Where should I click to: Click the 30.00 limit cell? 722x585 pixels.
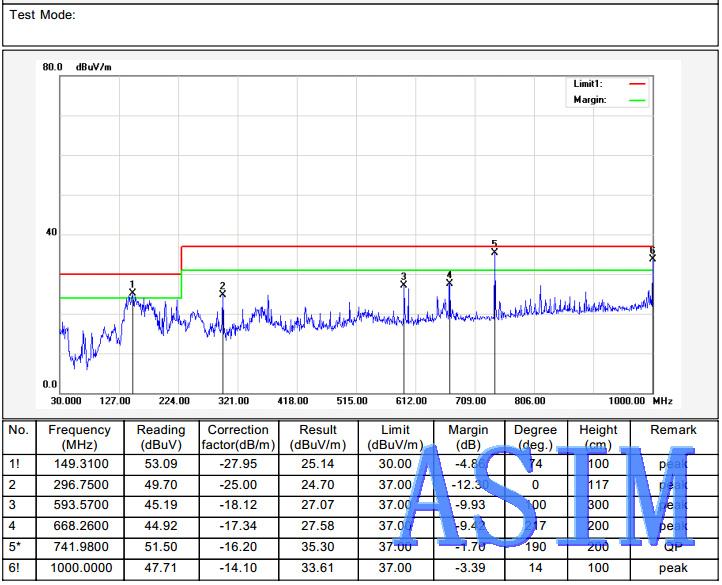click(395, 464)
